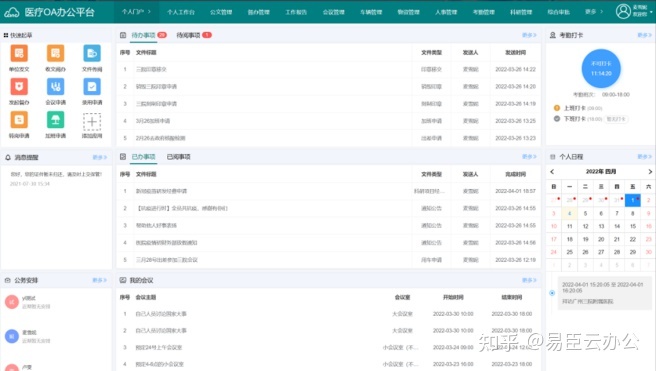656x371 pixels.
Task: Open the 文件传阅 blue quick-start icon
Action: tap(92, 54)
